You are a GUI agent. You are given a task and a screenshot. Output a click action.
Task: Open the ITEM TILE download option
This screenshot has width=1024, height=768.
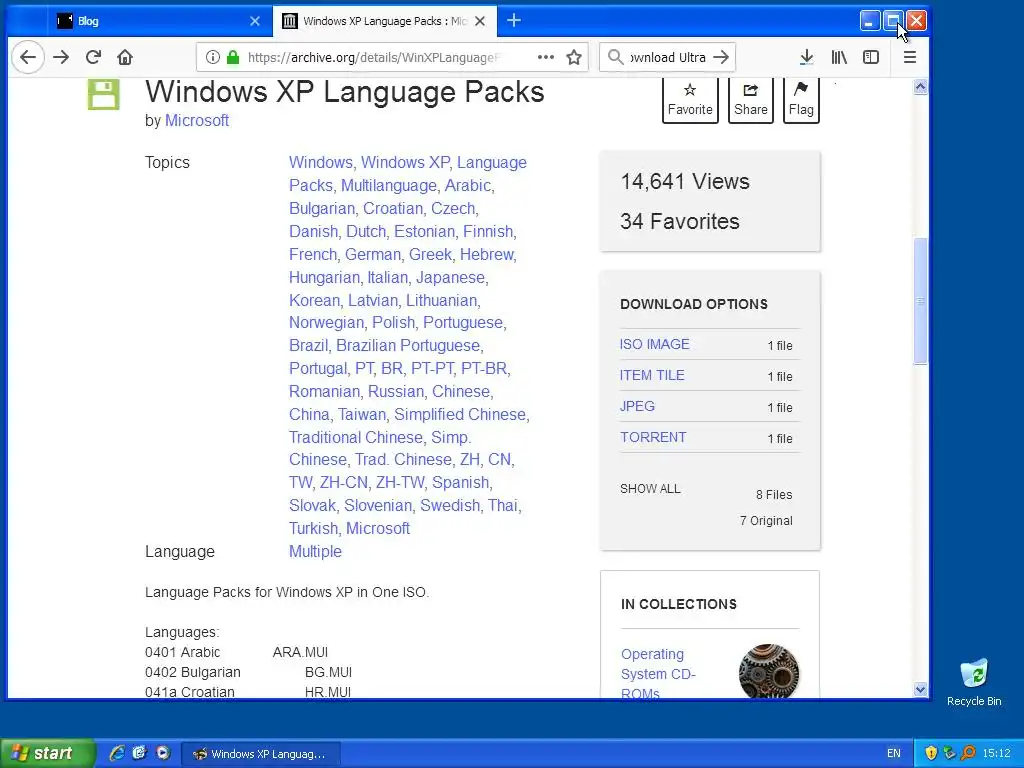(x=652, y=376)
